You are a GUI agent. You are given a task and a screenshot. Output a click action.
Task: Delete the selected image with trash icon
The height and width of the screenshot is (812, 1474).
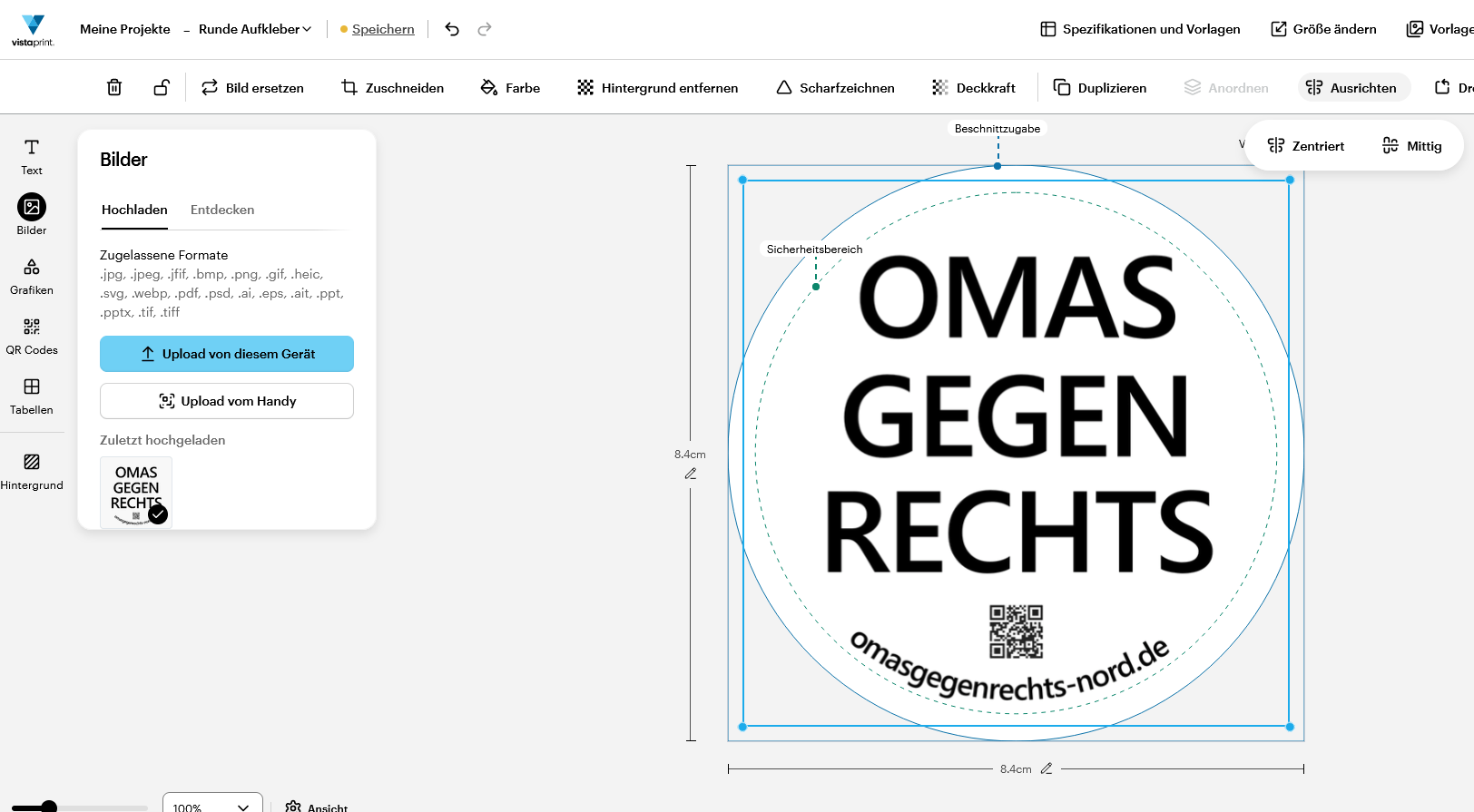pos(114,87)
